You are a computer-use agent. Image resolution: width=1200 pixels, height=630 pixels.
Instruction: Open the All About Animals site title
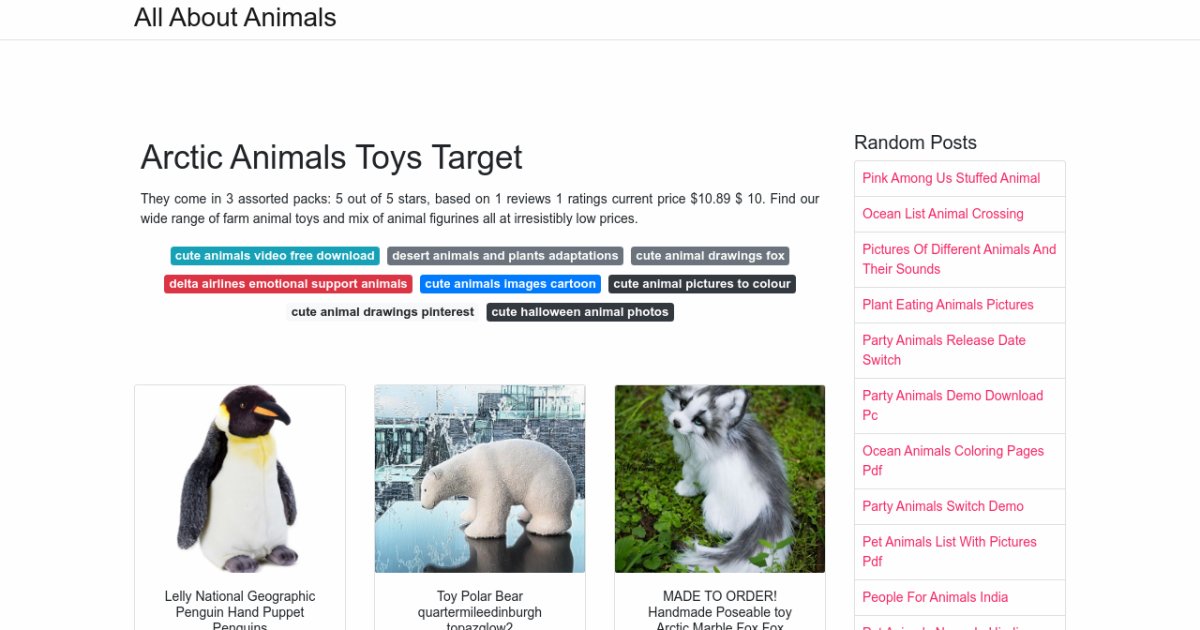235,18
